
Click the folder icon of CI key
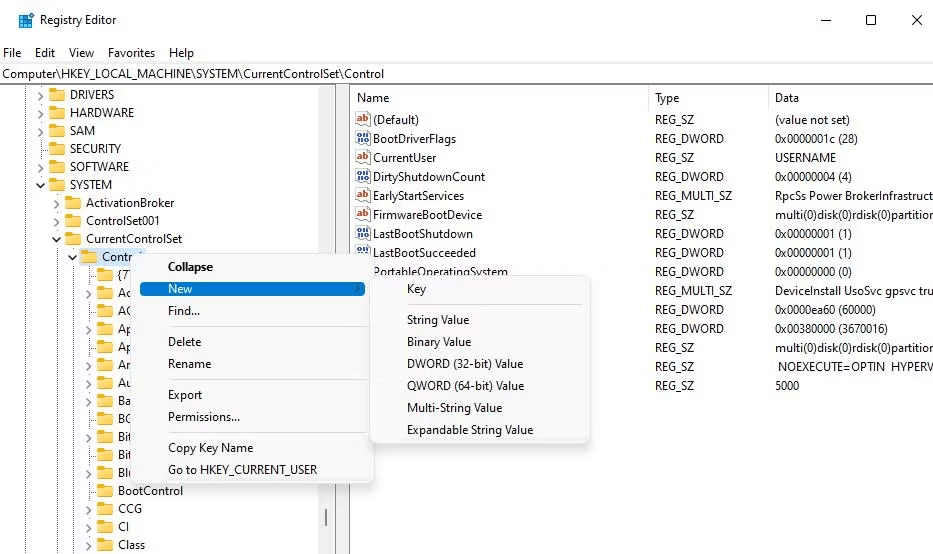[105, 527]
